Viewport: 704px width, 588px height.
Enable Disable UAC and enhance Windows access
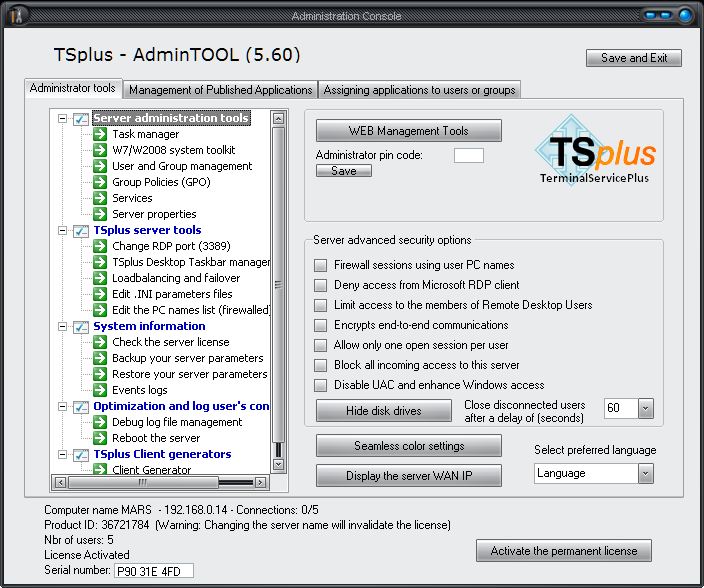tap(320, 385)
